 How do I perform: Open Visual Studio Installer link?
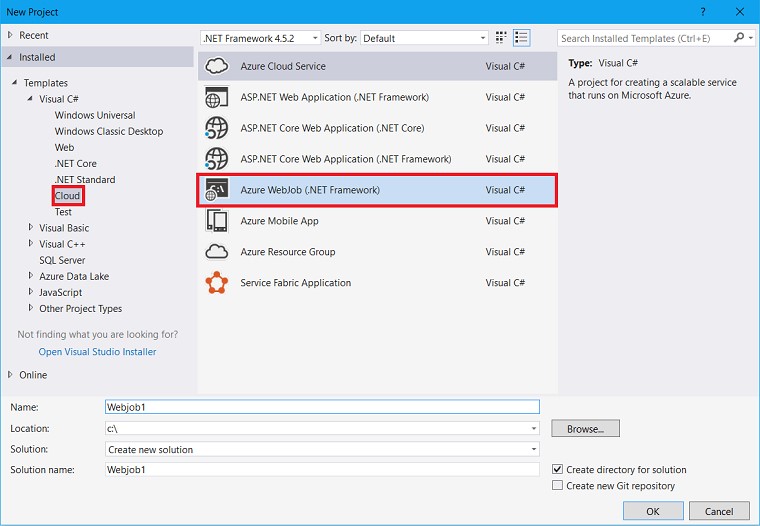pos(97,352)
